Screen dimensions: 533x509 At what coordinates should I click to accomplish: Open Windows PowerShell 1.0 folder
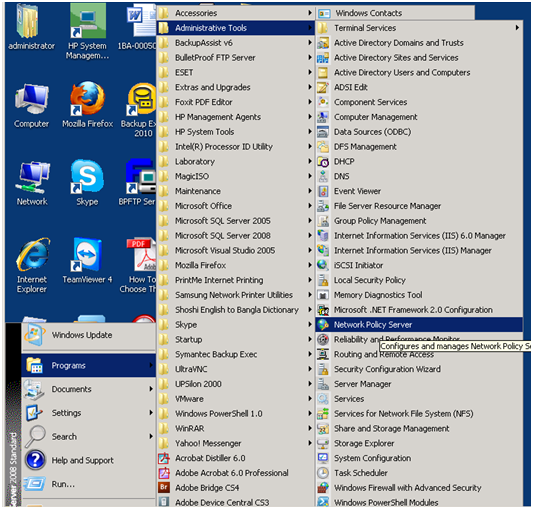235,414
